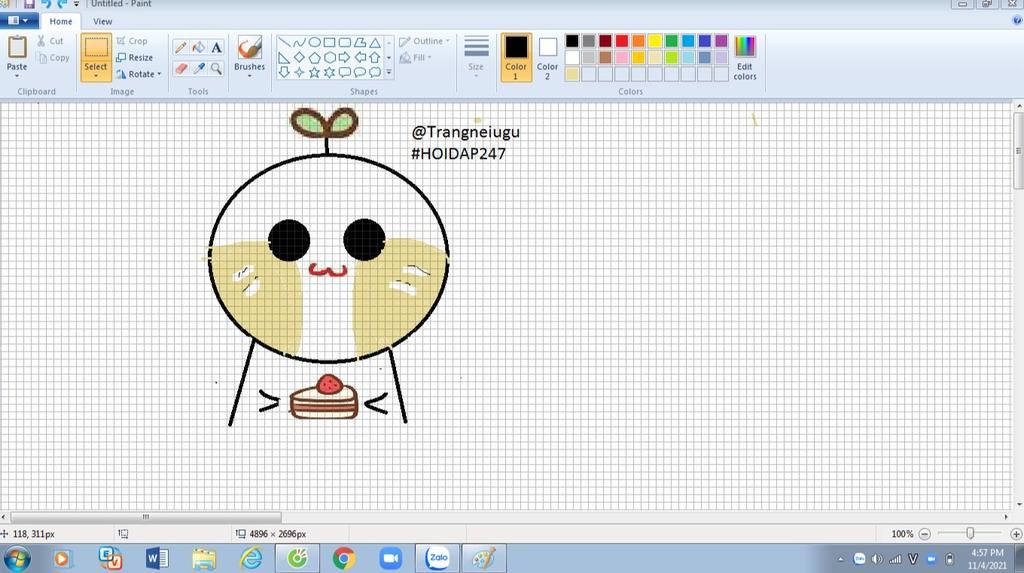This screenshot has width=1024, height=573.
Task: Click the Save icon in title bar
Action: point(29,4)
